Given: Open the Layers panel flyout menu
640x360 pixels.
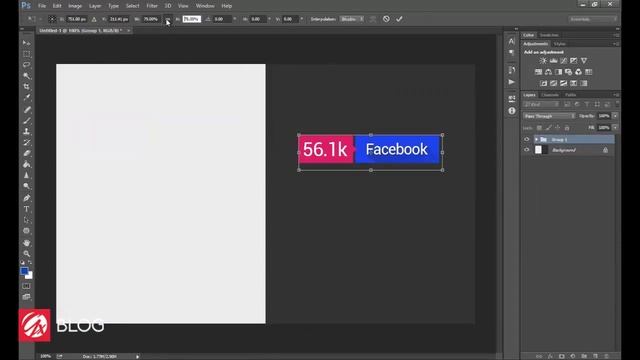Looking at the screenshot, I should 616,95.
